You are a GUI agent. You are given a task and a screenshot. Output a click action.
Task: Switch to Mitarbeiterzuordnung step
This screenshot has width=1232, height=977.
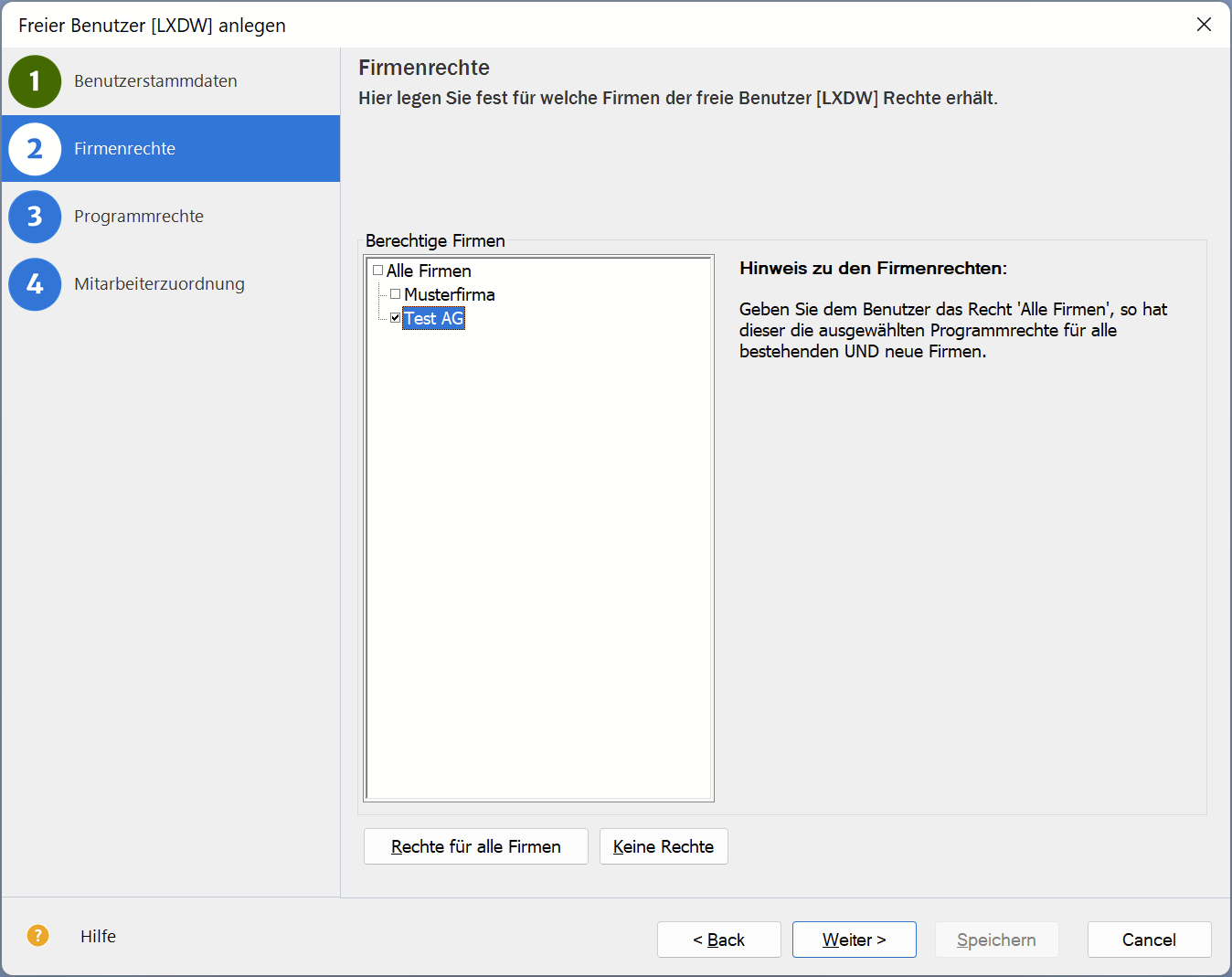(x=159, y=284)
